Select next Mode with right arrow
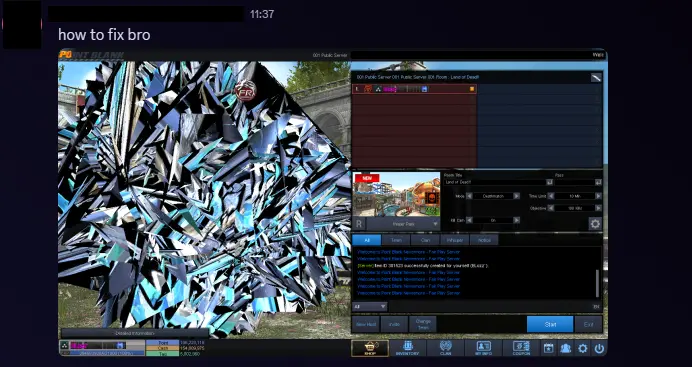 tap(516, 196)
